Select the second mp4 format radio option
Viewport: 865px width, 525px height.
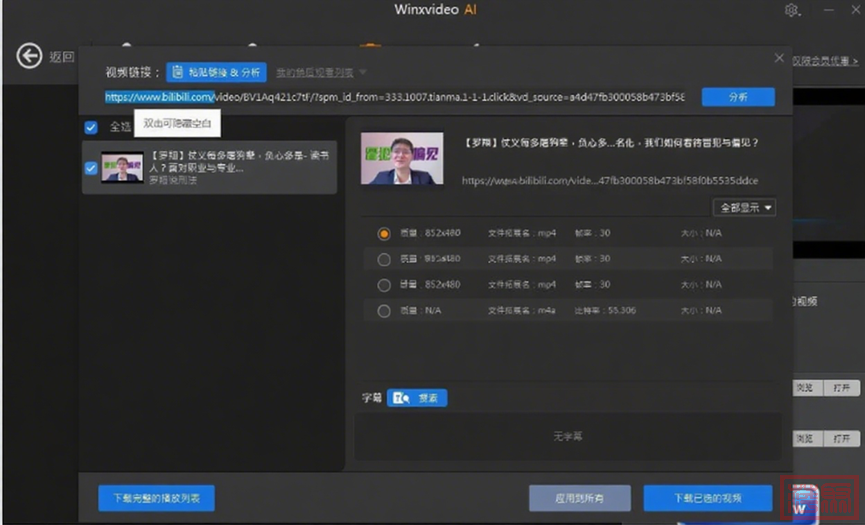[x=384, y=259]
